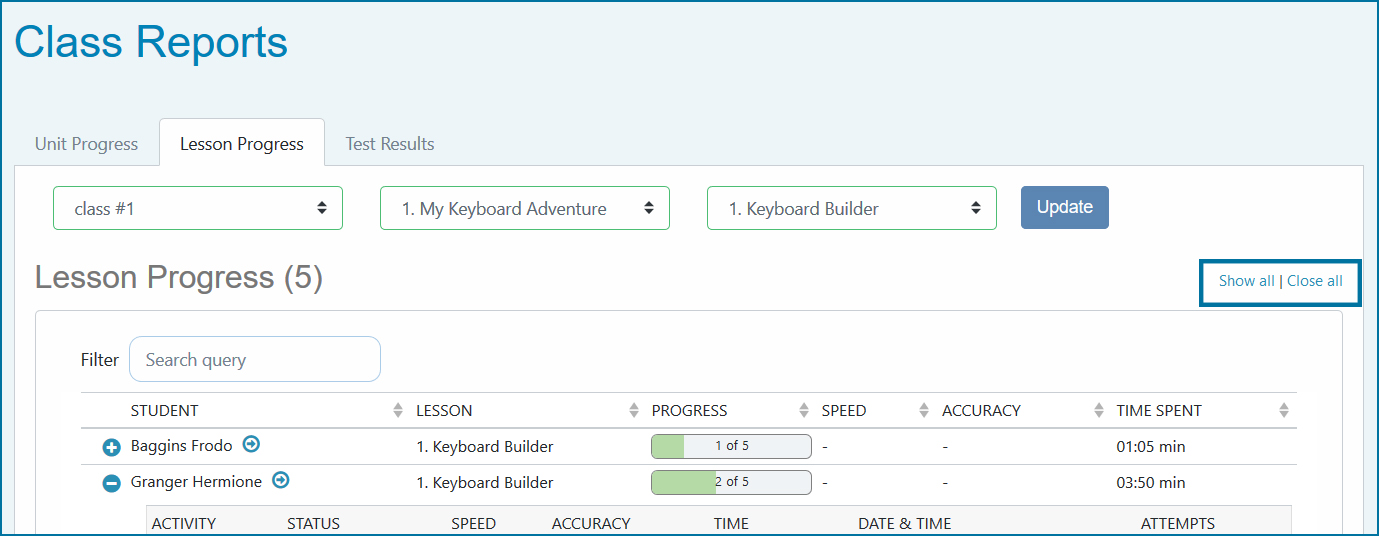The image size is (1379, 536).
Task: Sort table by Progress column arrows
Action: (x=804, y=411)
